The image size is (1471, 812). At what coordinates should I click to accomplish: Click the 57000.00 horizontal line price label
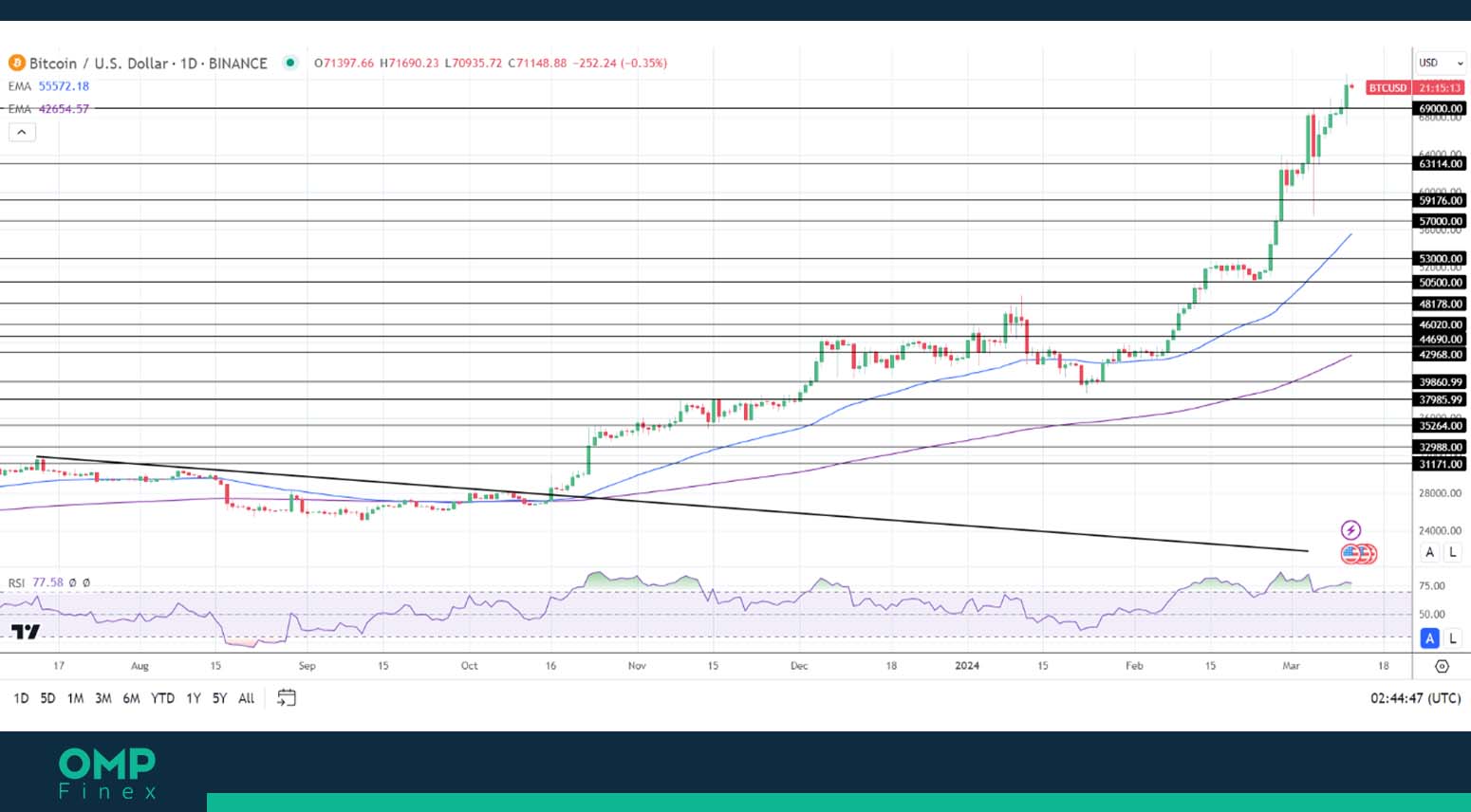pyautogui.click(x=1440, y=221)
